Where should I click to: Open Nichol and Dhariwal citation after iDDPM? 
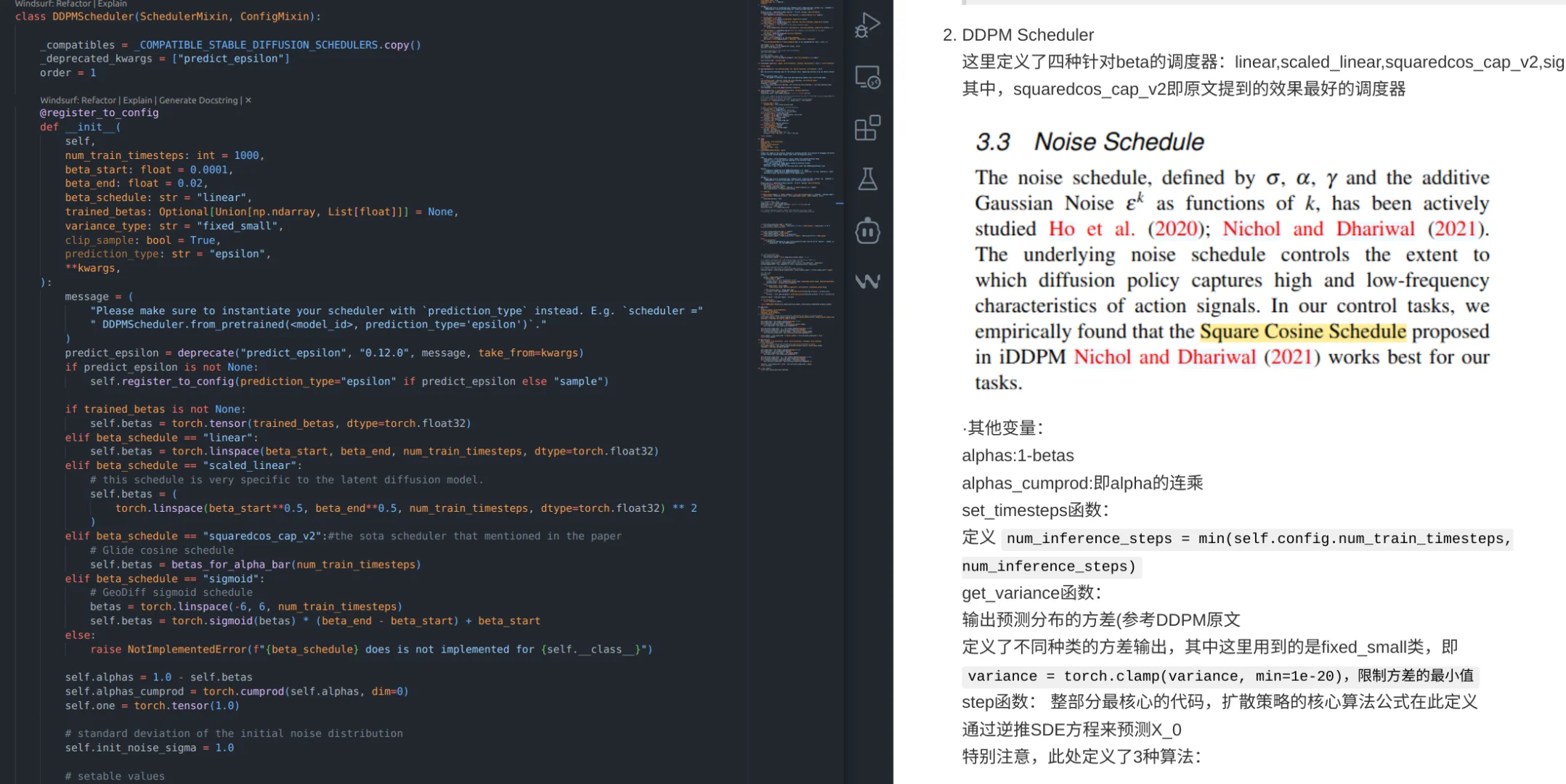click(1164, 357)
